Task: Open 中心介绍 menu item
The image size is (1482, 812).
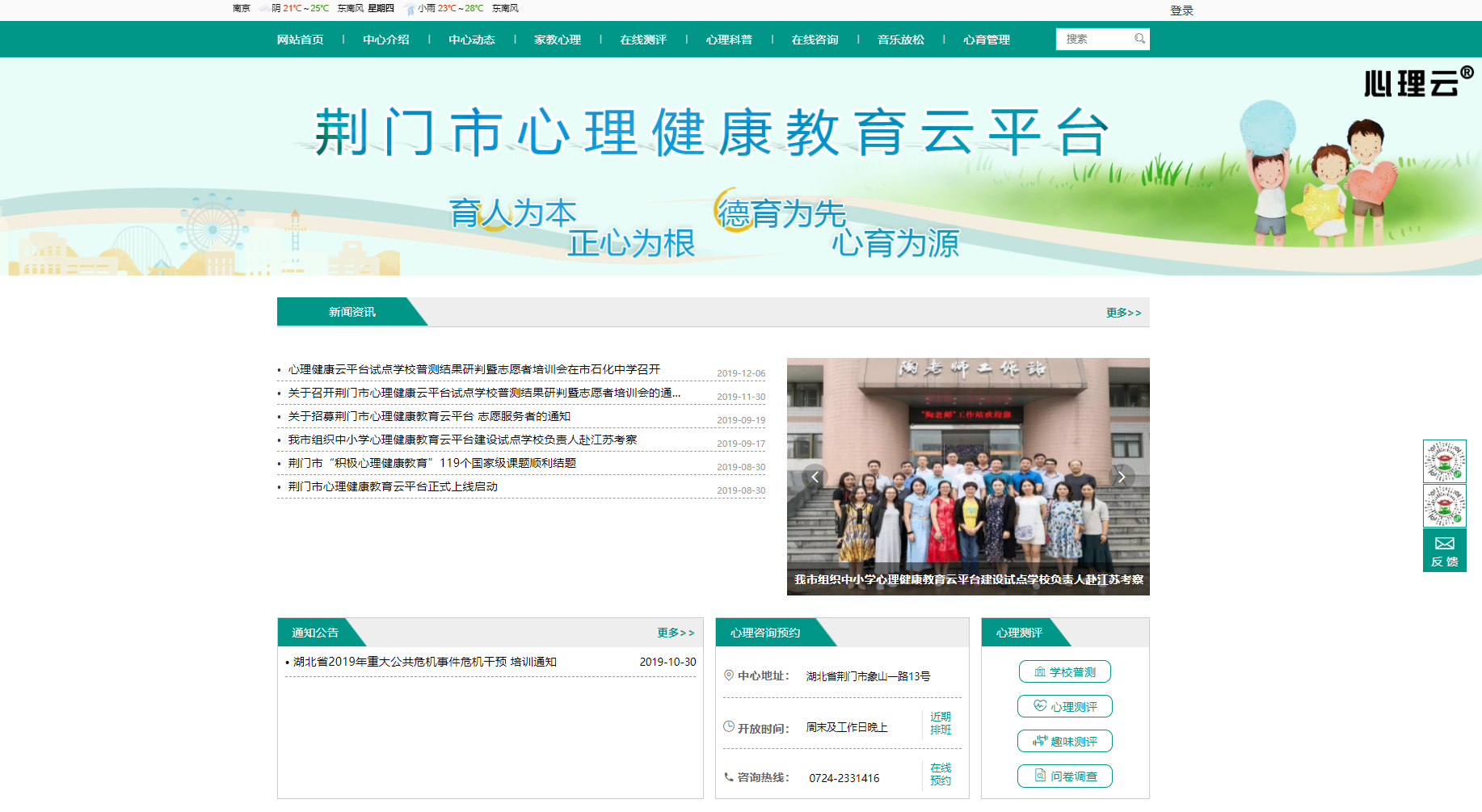Action: 385,40
